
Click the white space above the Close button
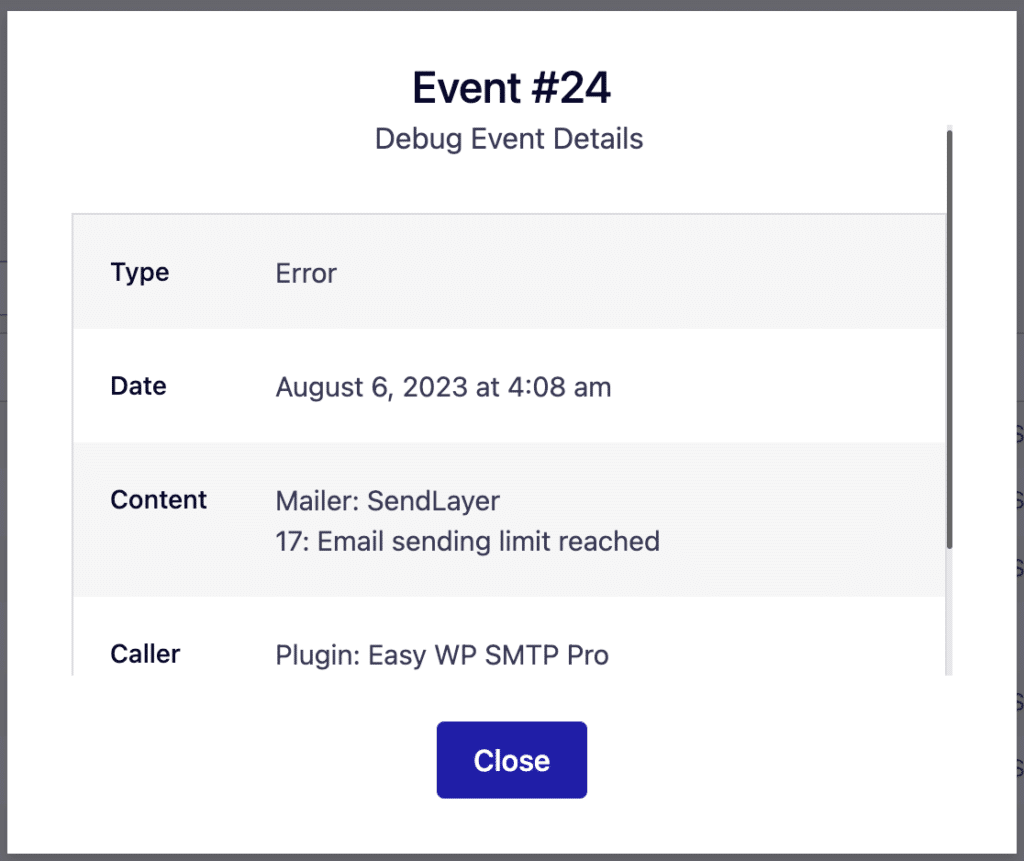click(x=511, y=700)
